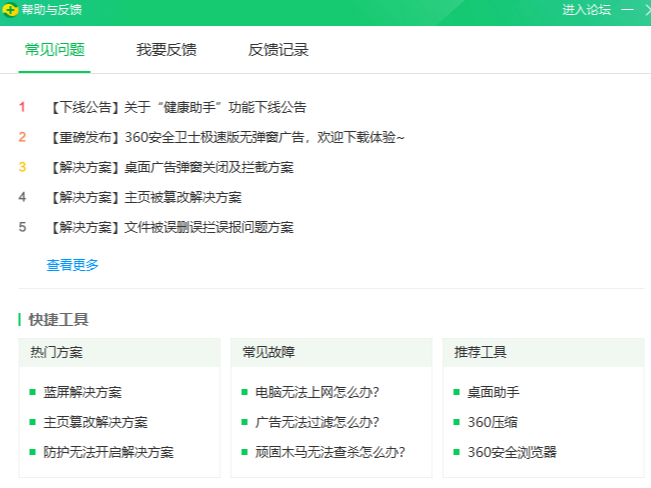Image resolution: width=651 pixels, height=488 pixels.
Task: Open the 健康助手 offline announcement
Action: click(x=176, y=107)
